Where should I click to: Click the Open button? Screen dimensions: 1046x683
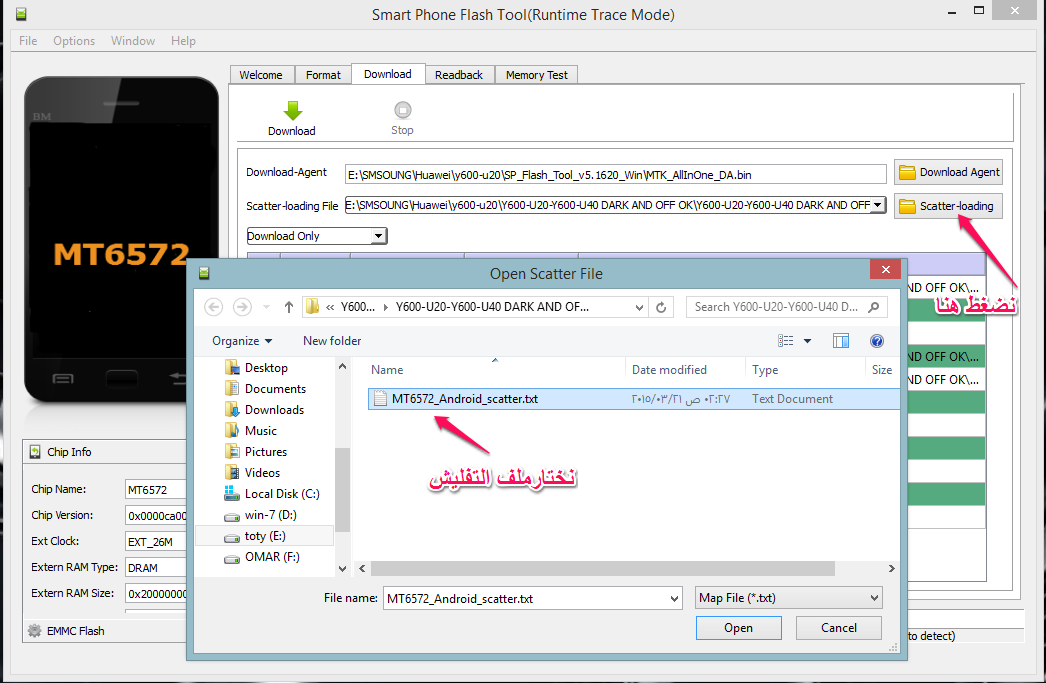click(x=738, y=628)
